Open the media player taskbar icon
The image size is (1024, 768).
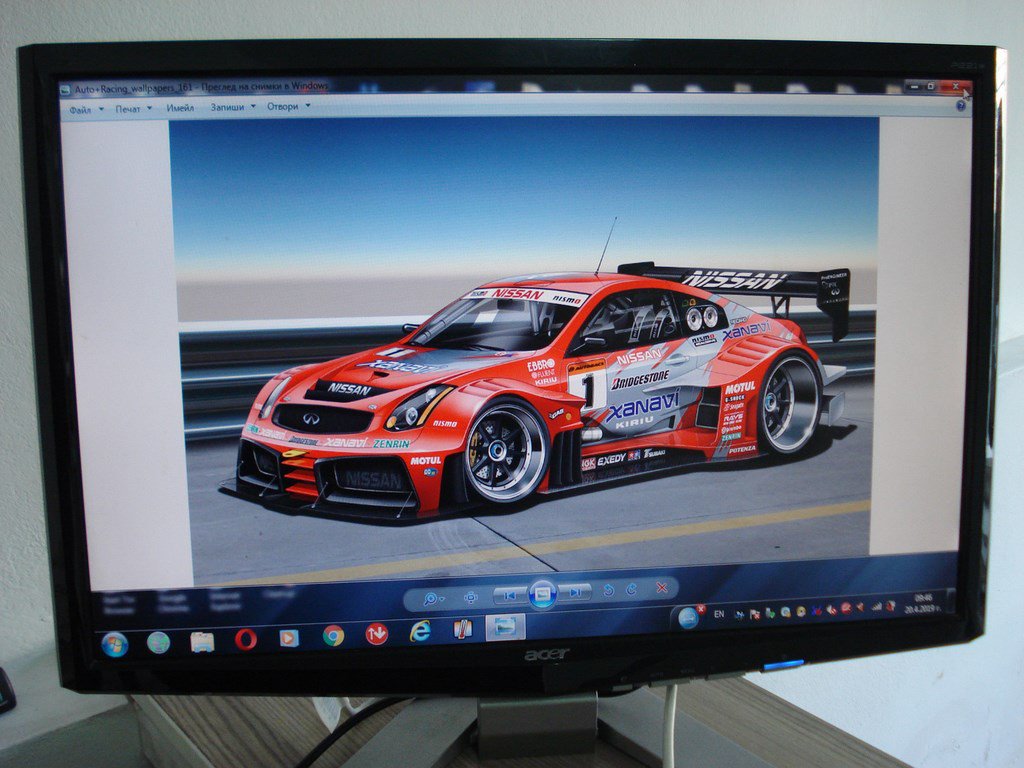point(289,638)
